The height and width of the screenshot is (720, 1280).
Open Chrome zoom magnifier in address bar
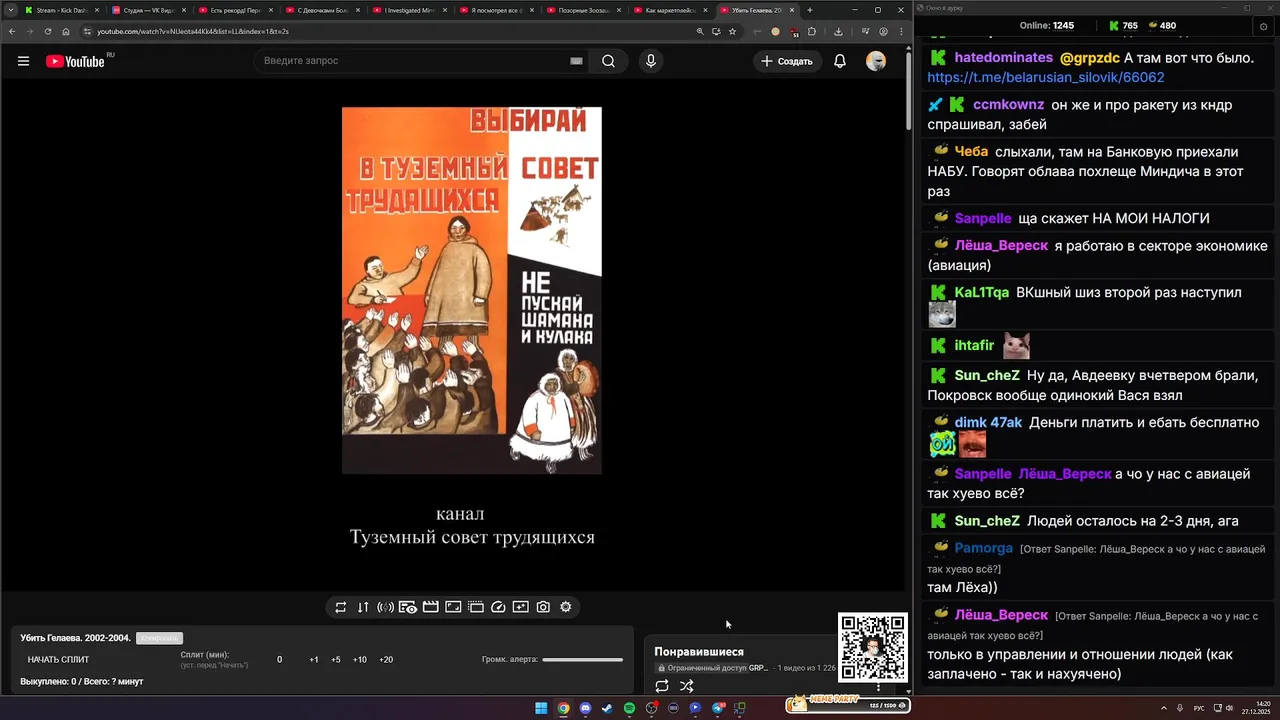pos(700,31)
